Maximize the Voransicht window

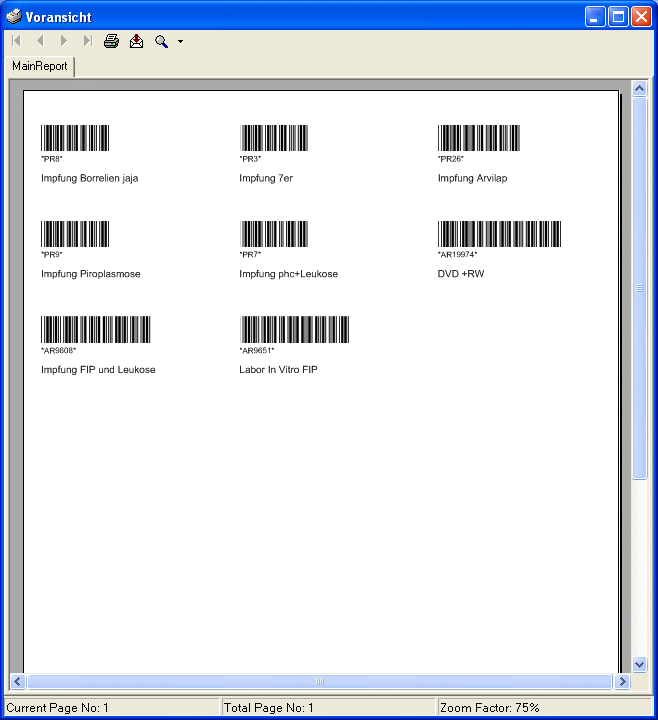pos(619,17)
